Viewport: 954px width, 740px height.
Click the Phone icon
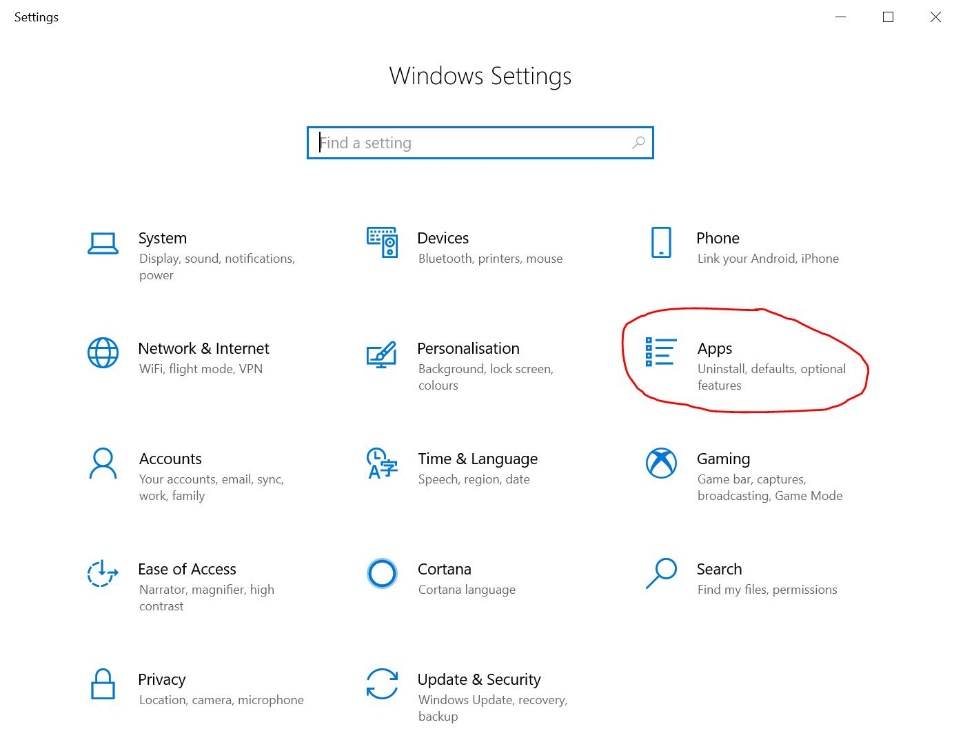tap(661, 242)
